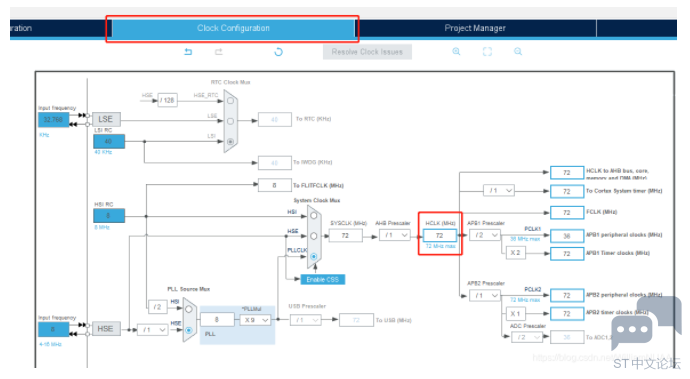The height and width of the screenshot is (379, 690).
Task: Click LSE input frequency field 32.768
Action: point(53,120)
